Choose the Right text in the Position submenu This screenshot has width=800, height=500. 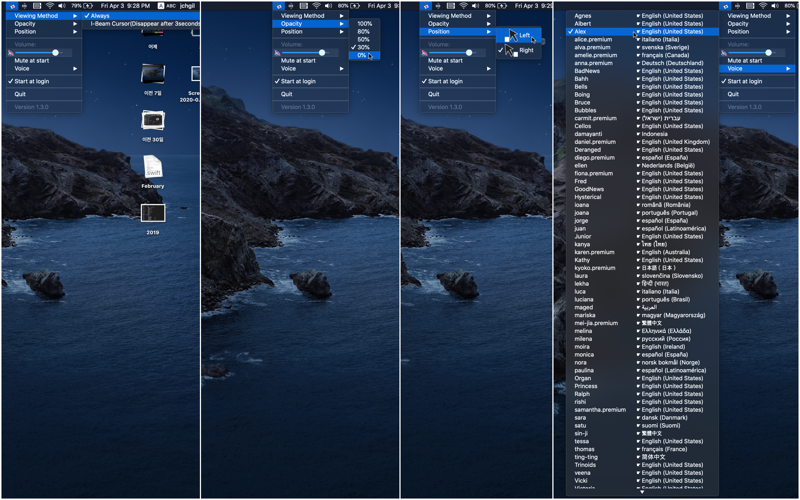527,50
